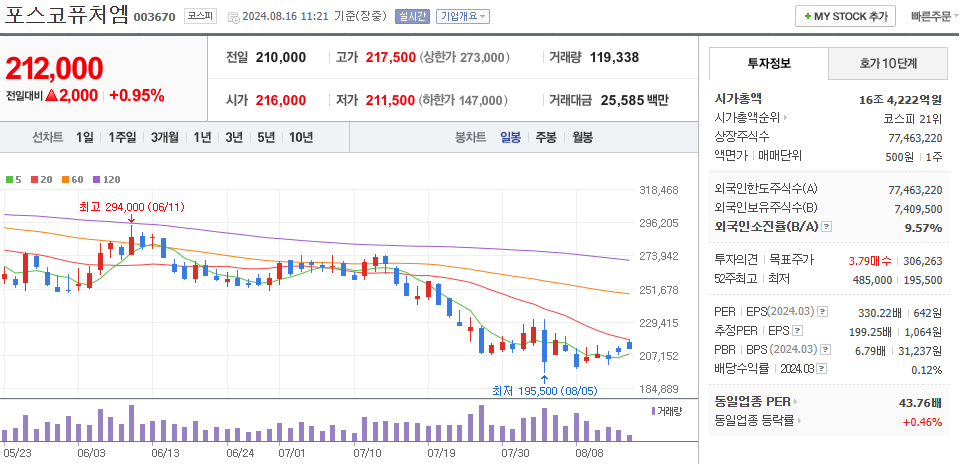Image resolution: width=962 pixels, height=464 pixels.
Task: Select the 5년 line chart period
Action: point(266,137)
